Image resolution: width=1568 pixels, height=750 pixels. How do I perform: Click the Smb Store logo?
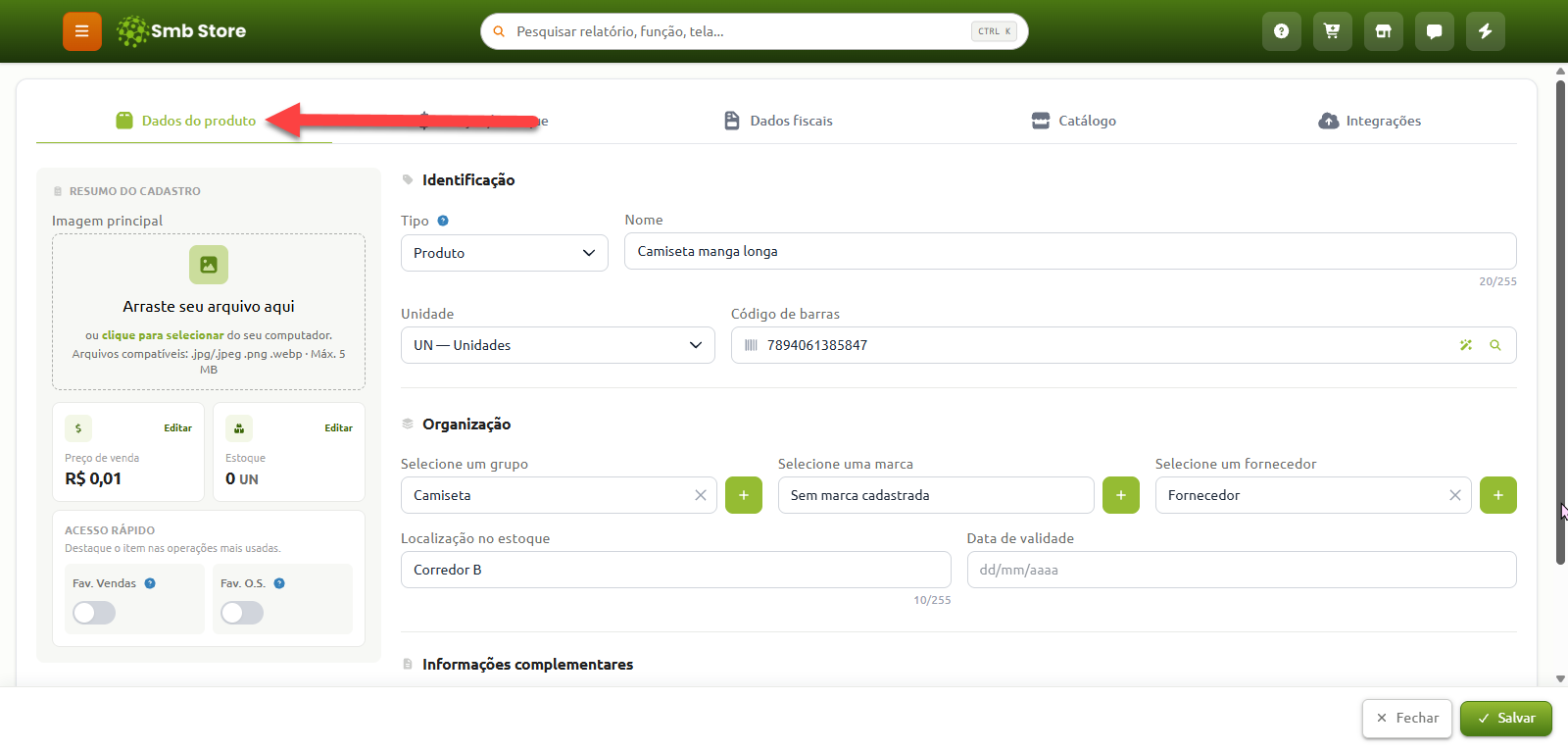(x=181, y=31)
